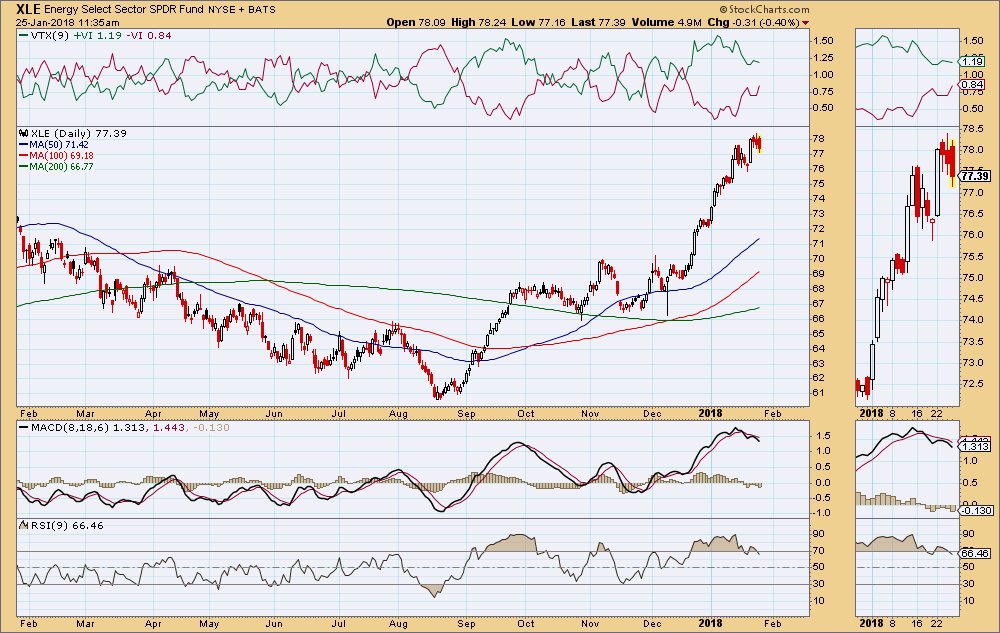Click the -VI 0.84 legend label
The image size is (1000, 633).
click(149, 36)
